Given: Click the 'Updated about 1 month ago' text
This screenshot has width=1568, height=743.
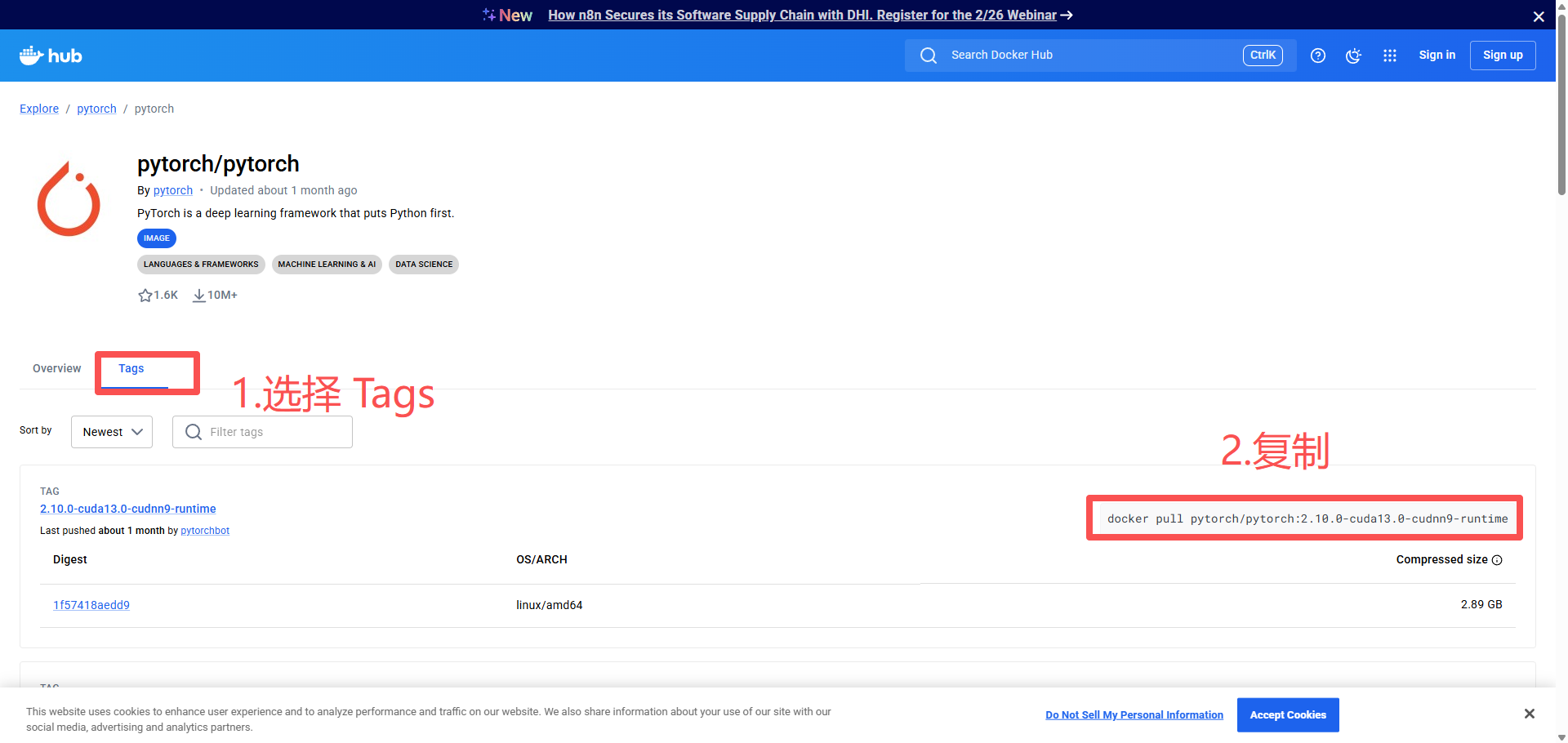Looking at the screenshot, I should (x=283, y=190).
